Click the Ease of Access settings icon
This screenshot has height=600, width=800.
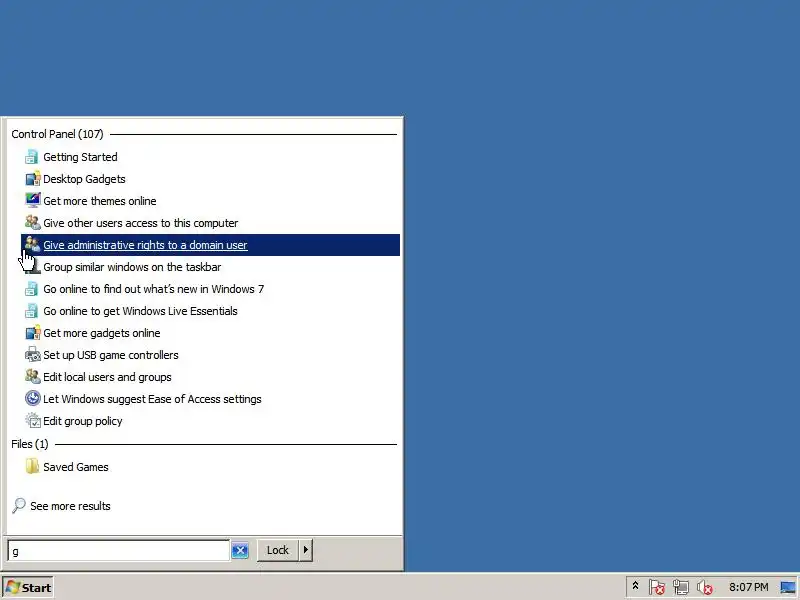32,399
